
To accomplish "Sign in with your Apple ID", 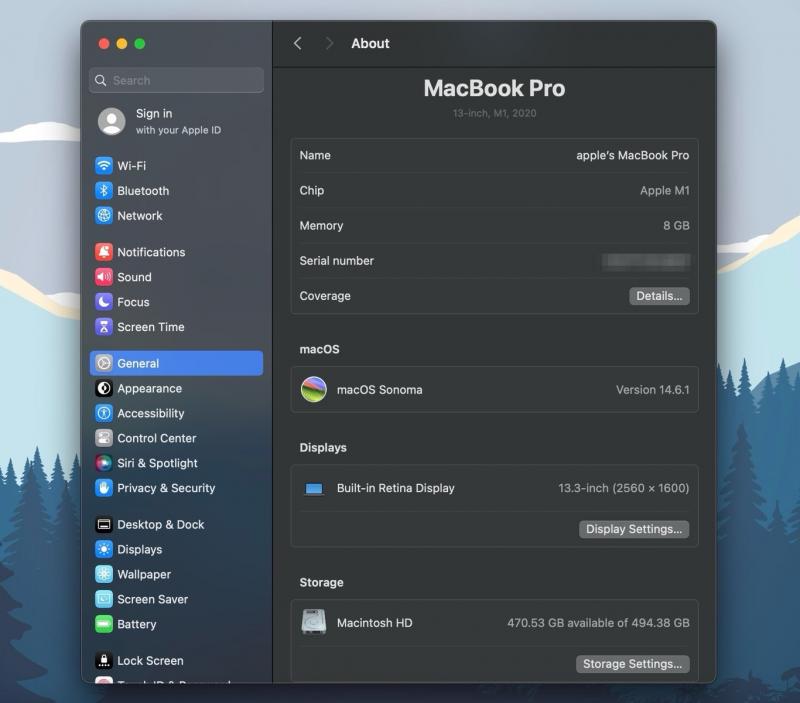I will point(178,121).
